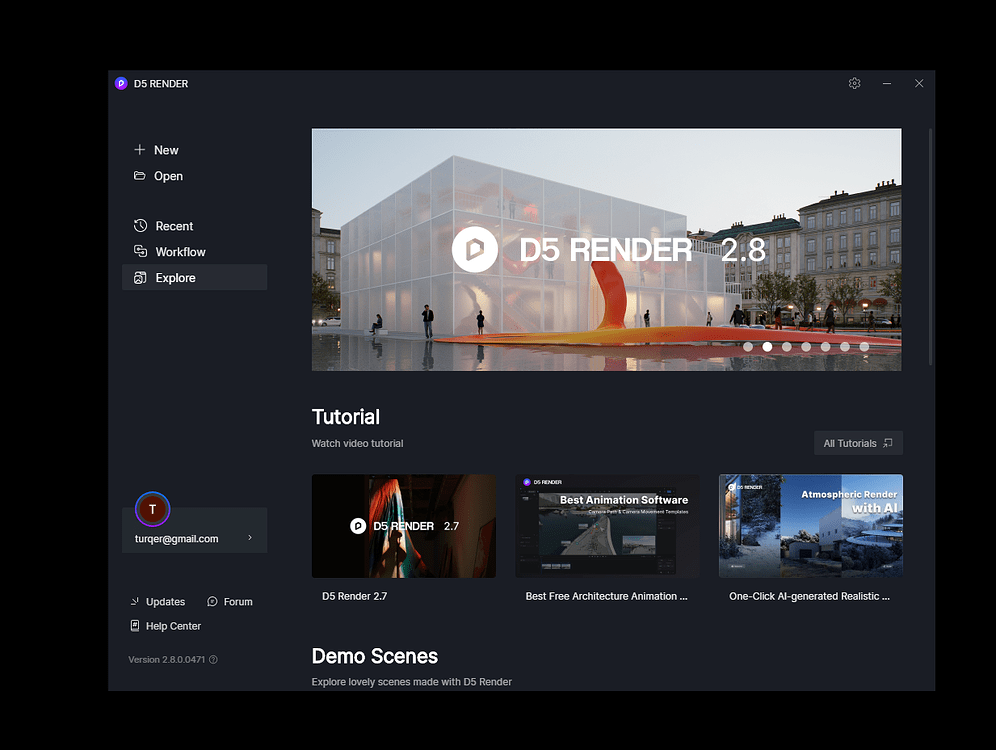Close the D5 Render window

point(919,83)
